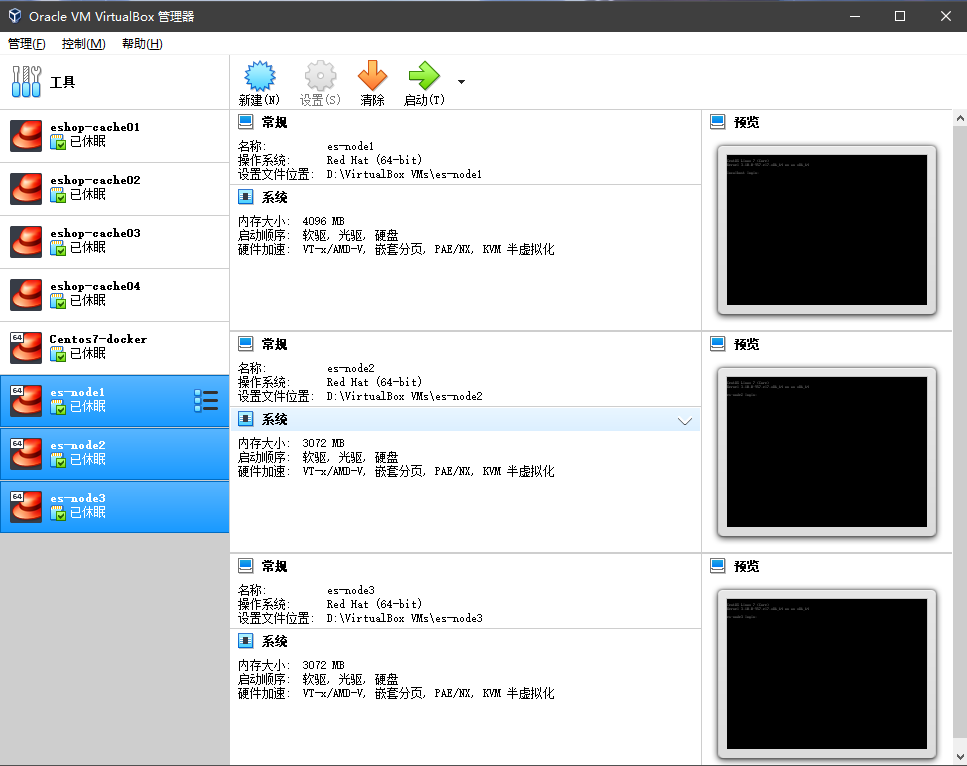Click saved-state icon under Centos7-docker

(x=58, y=355)
